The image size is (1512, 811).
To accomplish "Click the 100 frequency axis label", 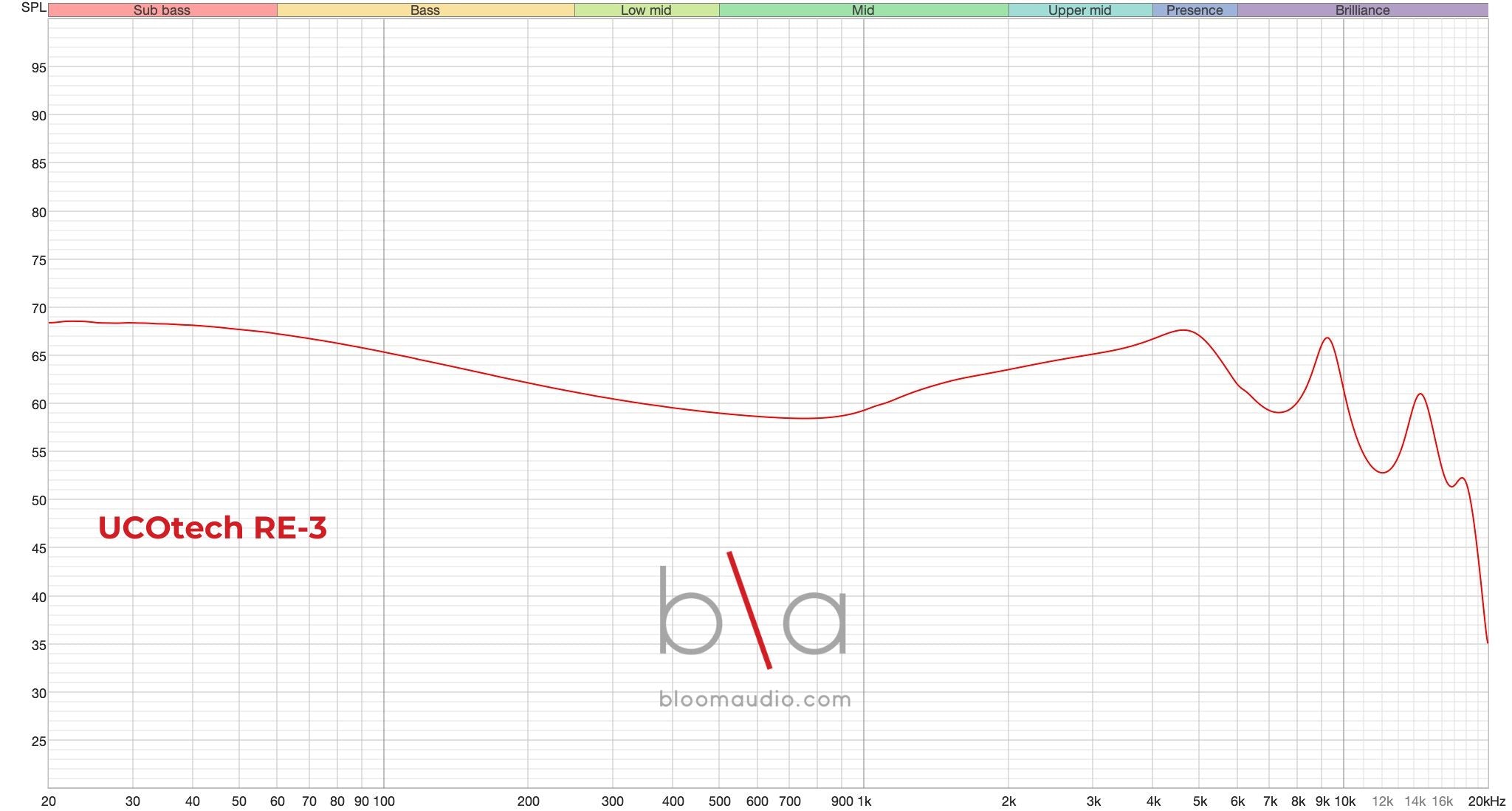I will tap(384, 801).
